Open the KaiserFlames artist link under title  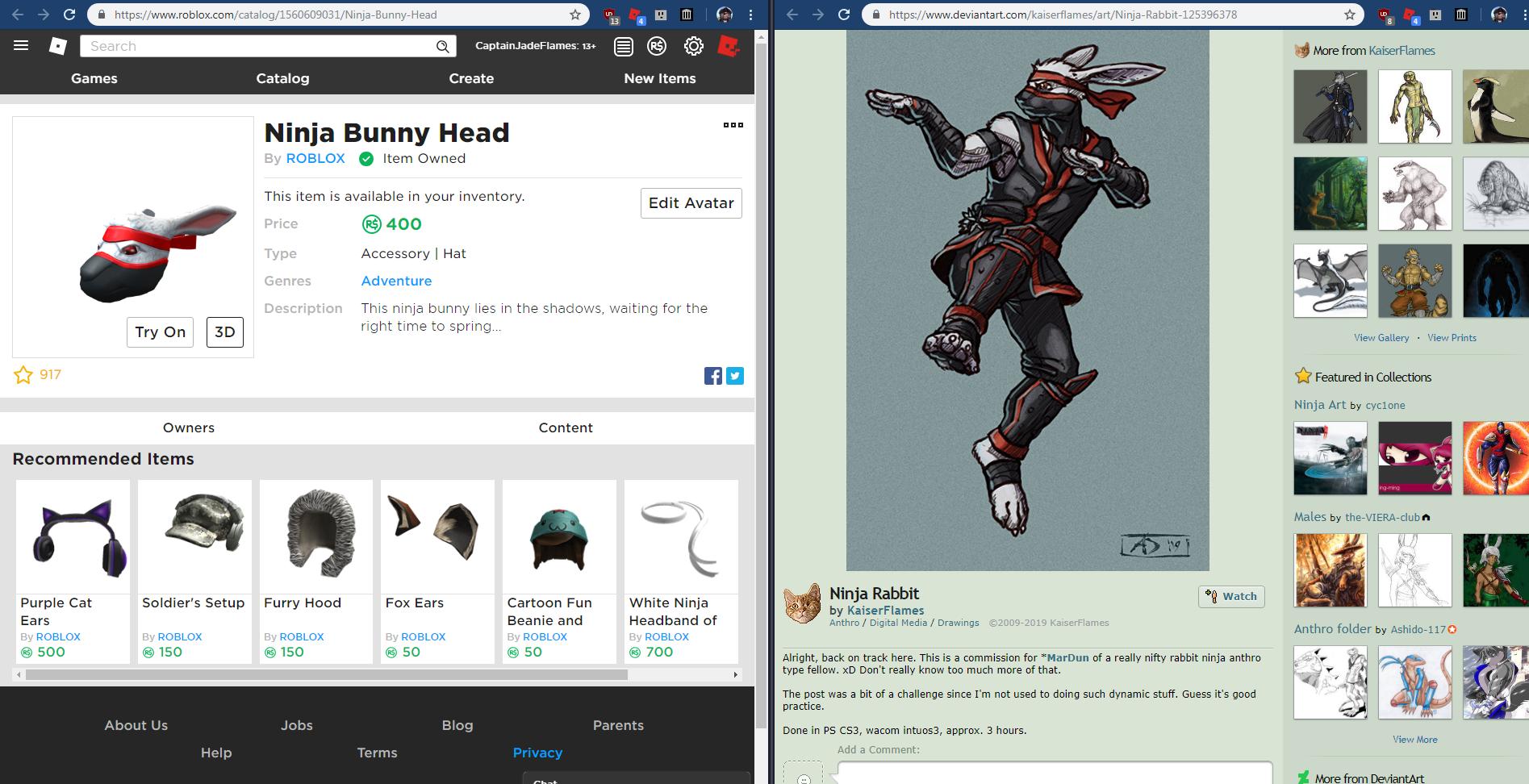(885, 611)
